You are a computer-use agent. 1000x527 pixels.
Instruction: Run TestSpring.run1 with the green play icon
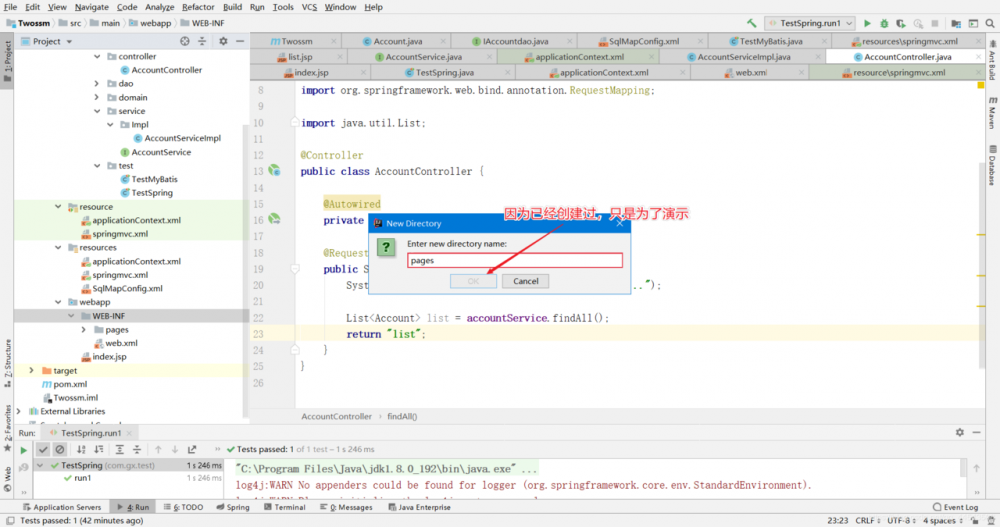[x=867, y=23]
